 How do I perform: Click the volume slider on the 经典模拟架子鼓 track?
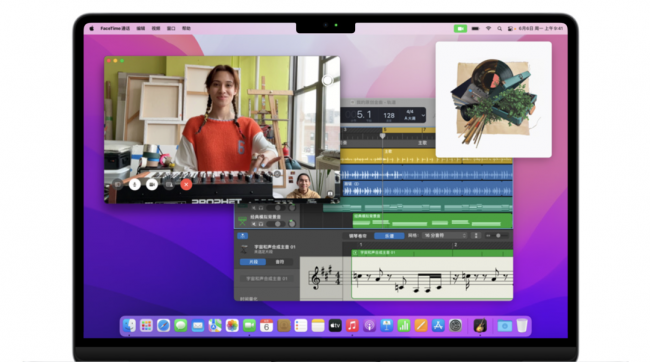pos(276,224)
